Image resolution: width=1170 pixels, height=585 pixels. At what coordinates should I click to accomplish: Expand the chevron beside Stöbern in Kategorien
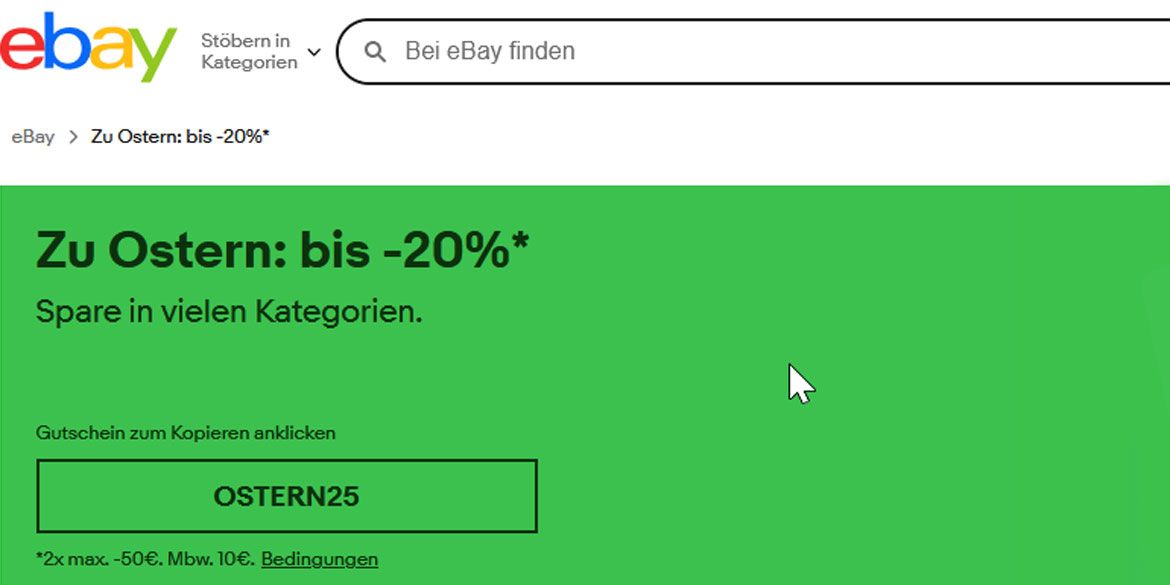314,51
